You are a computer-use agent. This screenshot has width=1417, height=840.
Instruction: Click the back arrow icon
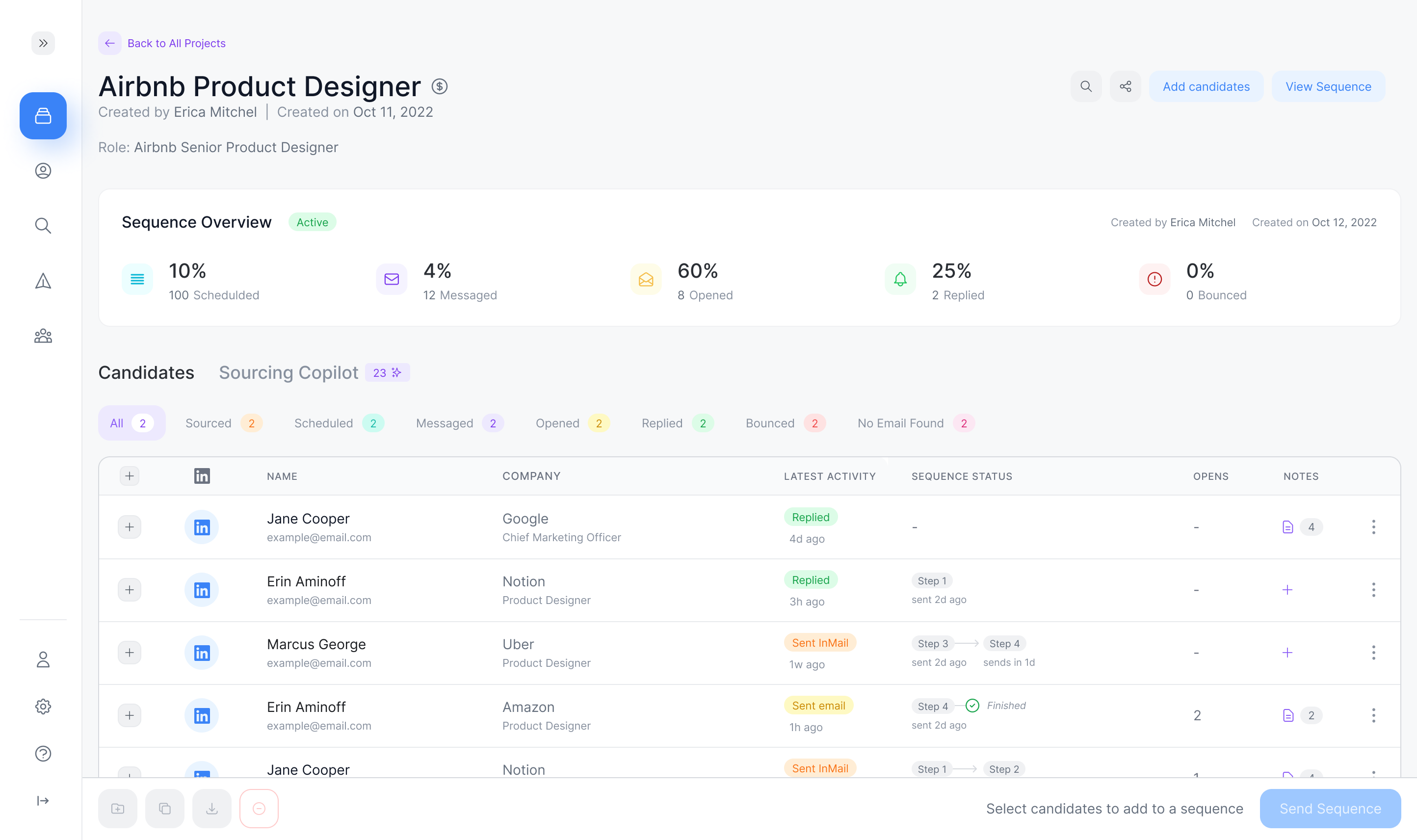click(110, 43)
